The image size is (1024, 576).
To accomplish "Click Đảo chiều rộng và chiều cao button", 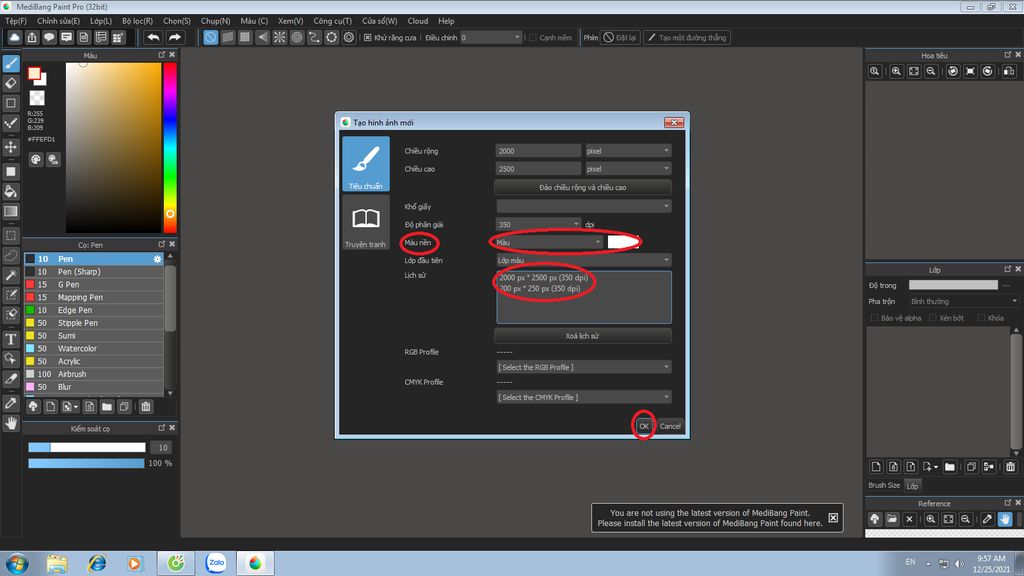I will pos(583,187).
